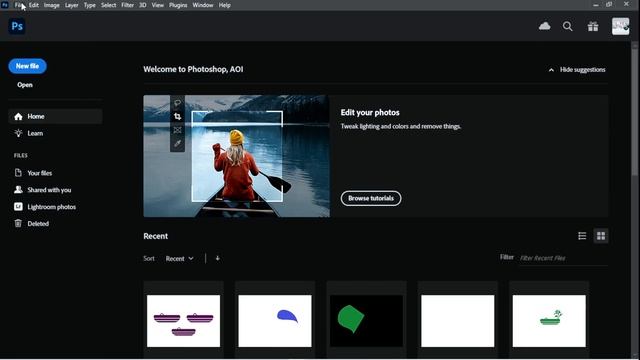Open the Help menu

224,5
